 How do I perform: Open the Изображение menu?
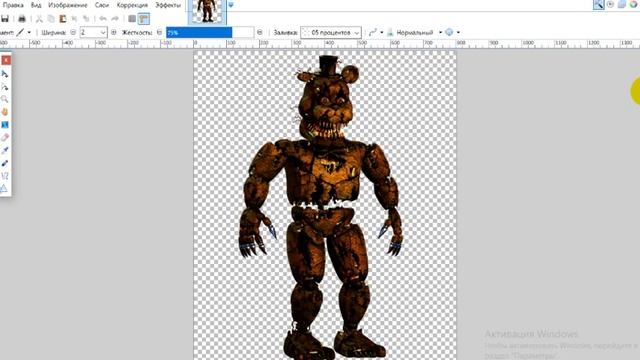tap(68, 5)
